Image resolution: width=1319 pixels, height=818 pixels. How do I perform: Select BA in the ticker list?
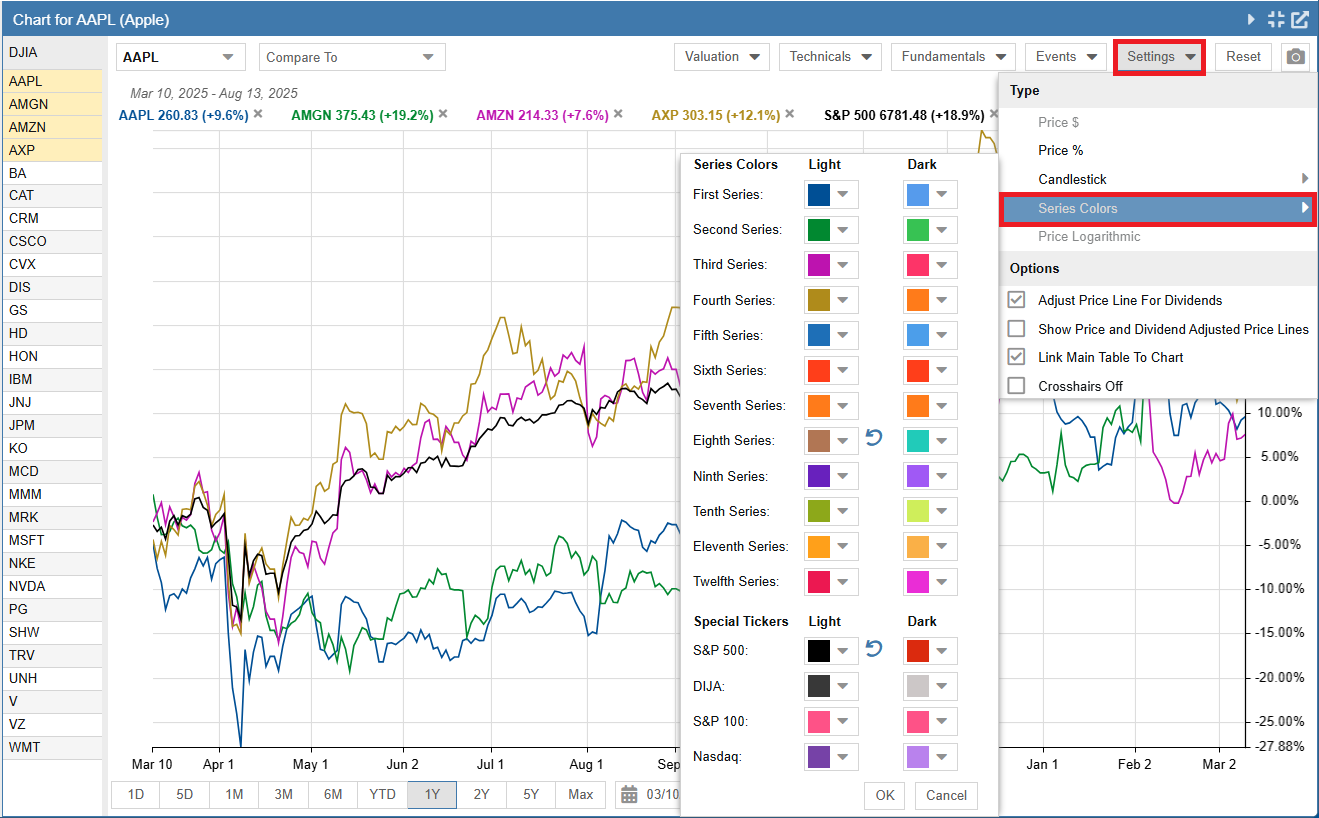[53, 173]
